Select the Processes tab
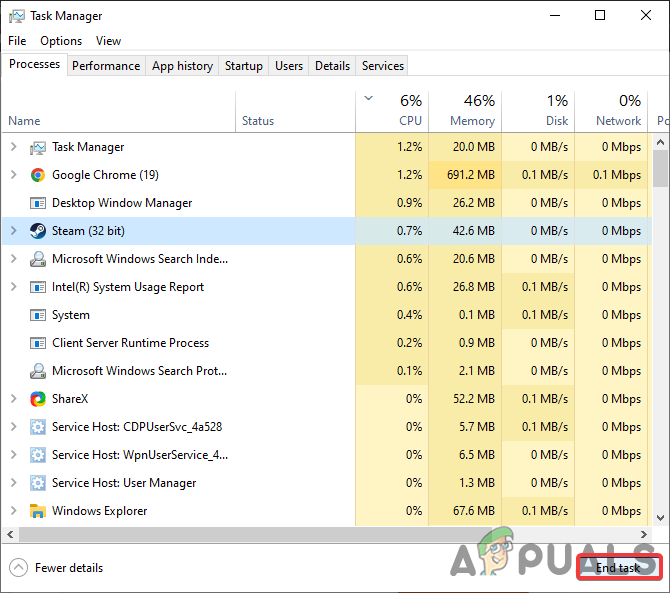The image size is (670, 593). tap(35, 64)
